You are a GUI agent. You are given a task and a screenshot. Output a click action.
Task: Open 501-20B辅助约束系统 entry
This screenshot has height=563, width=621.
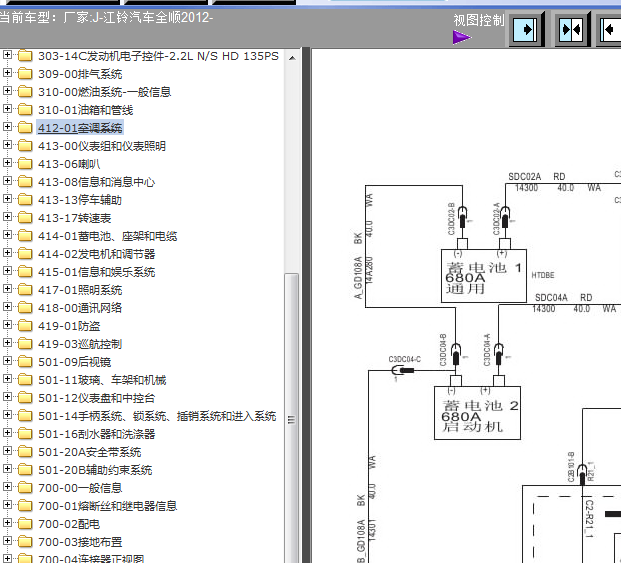pos(95,470)
